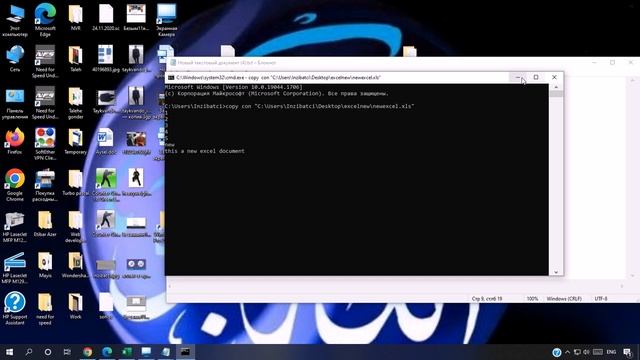Viewport: 640px width, 360px height.
Task: Switch to Command Prompt taskbar button
Action: coord(185,352)
